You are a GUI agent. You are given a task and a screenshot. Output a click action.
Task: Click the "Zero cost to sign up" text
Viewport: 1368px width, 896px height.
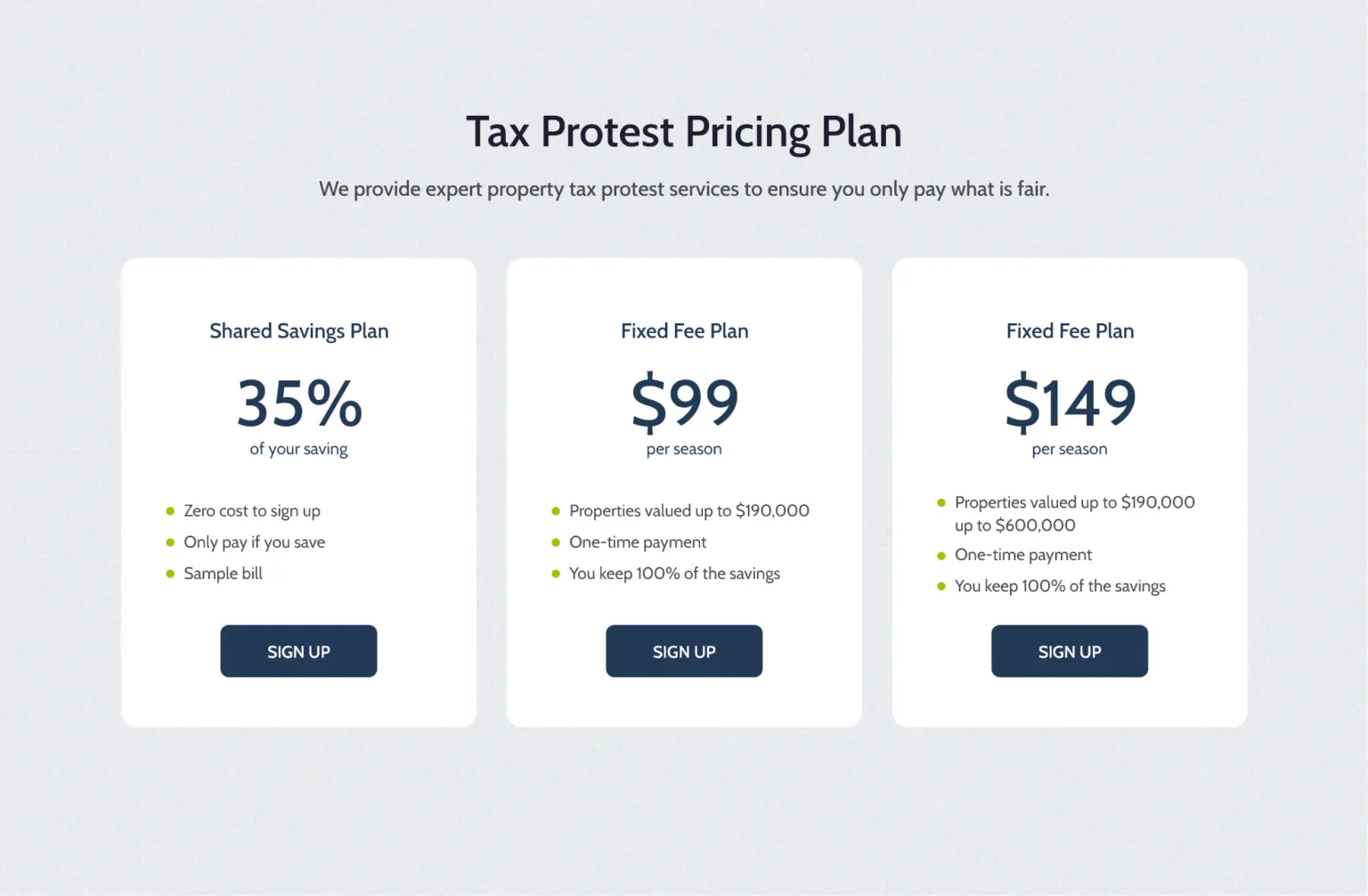[x=252, y=511]
